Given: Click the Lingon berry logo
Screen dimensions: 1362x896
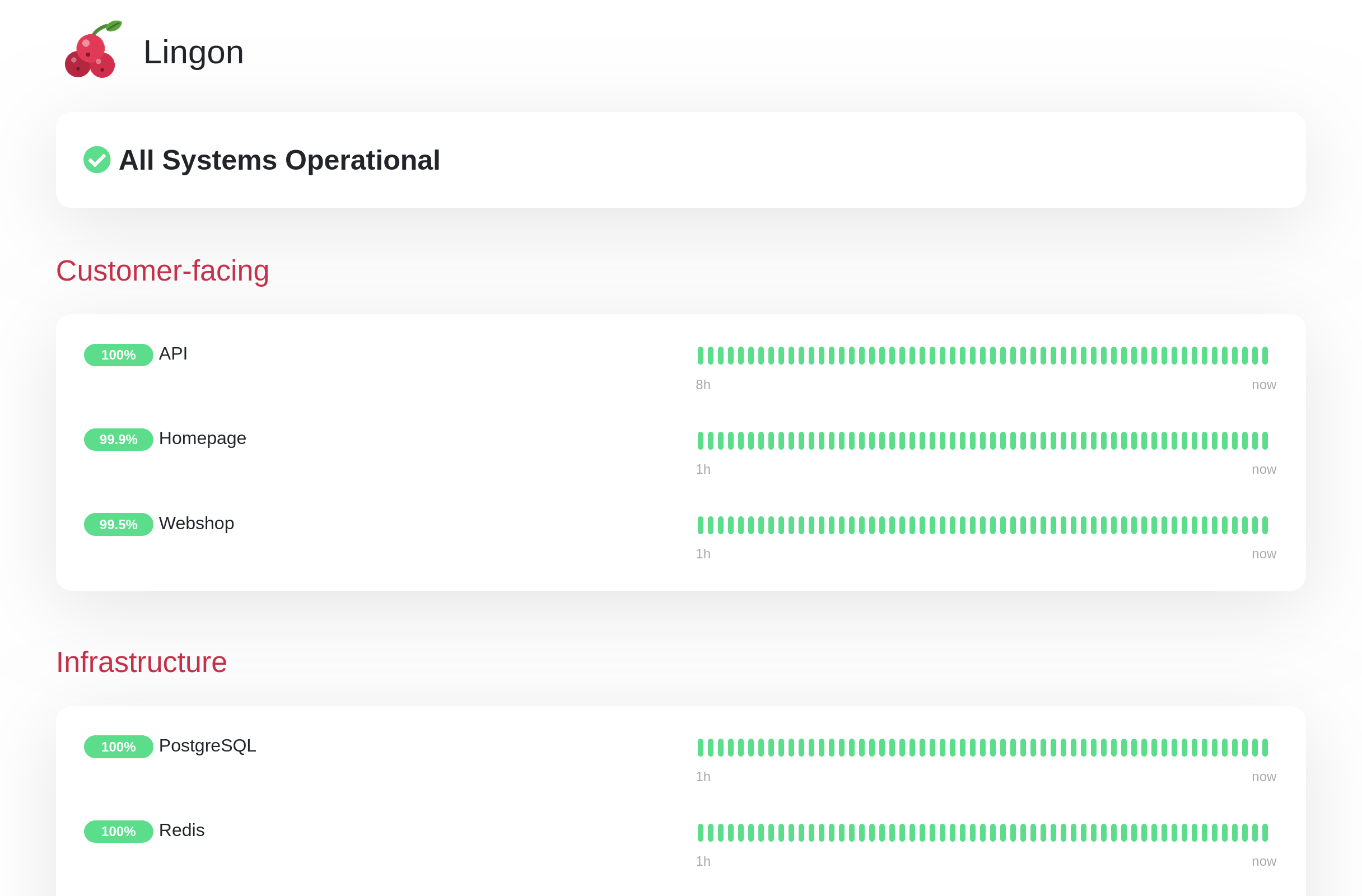Looking at the screenshot, I should click(x=94, y=50).
